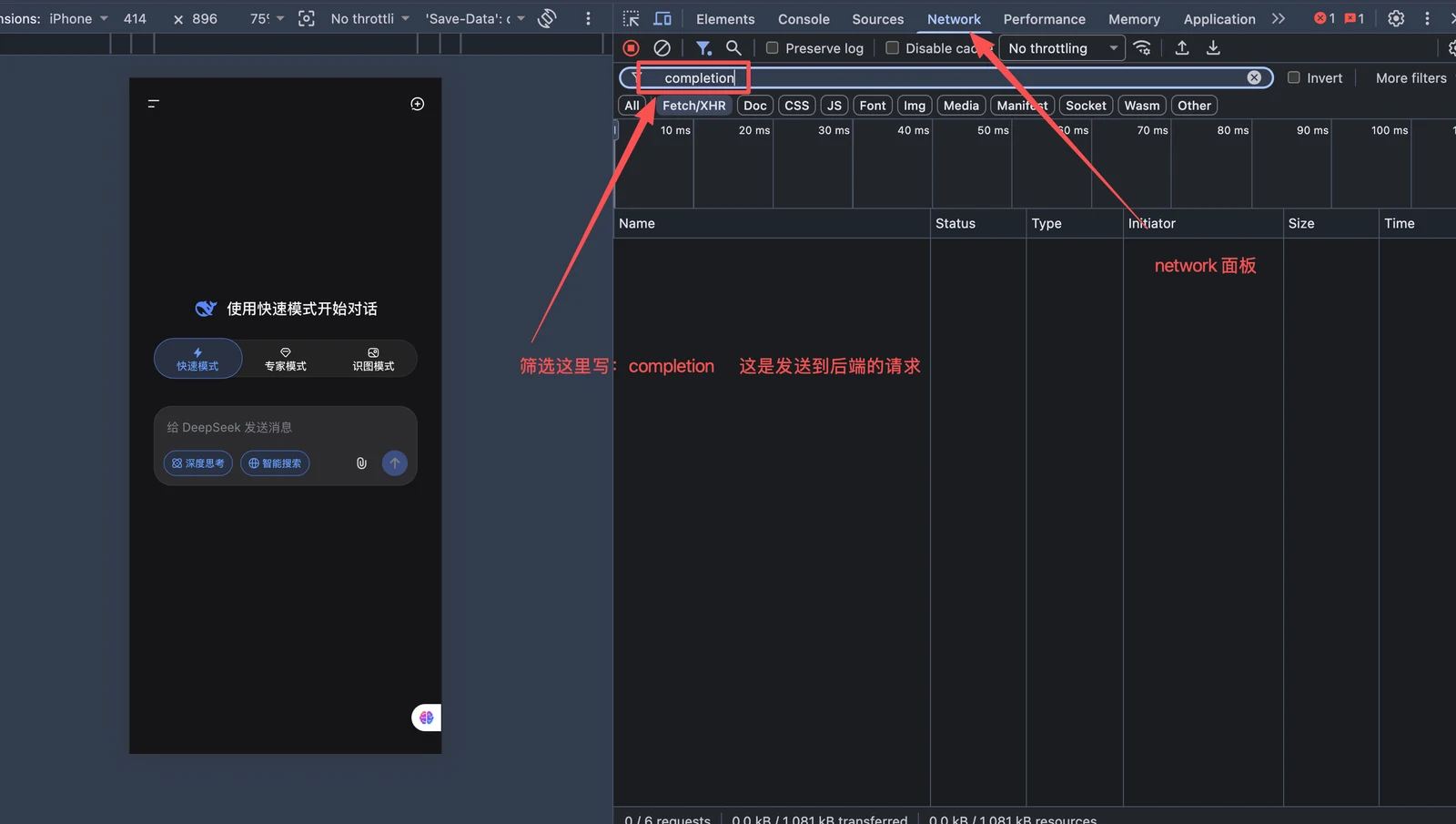Image resolution: width=1456 pixels, height=824 pixels.
Task: Open network search magnifier
Action: point(733,48)
